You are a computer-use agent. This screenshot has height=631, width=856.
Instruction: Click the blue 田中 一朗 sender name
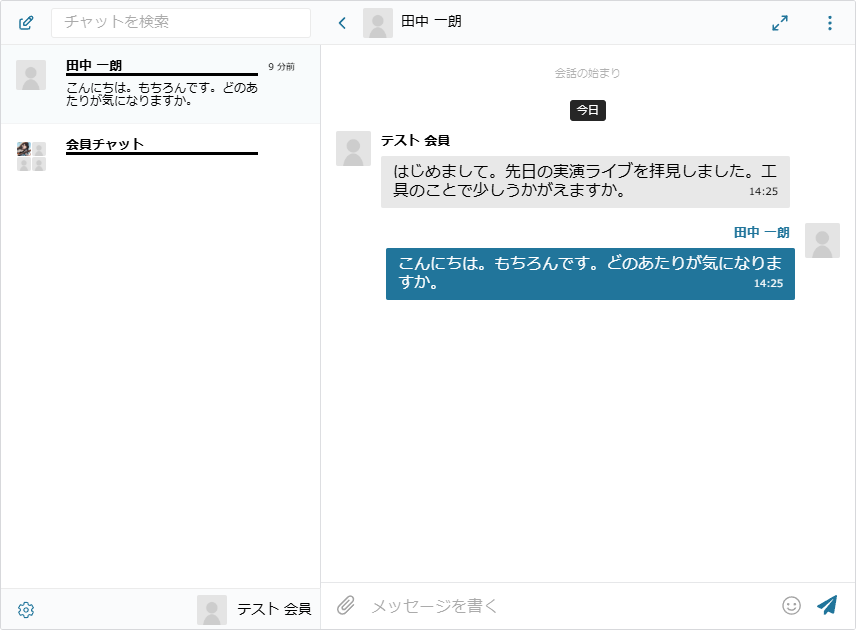(762, 233)
